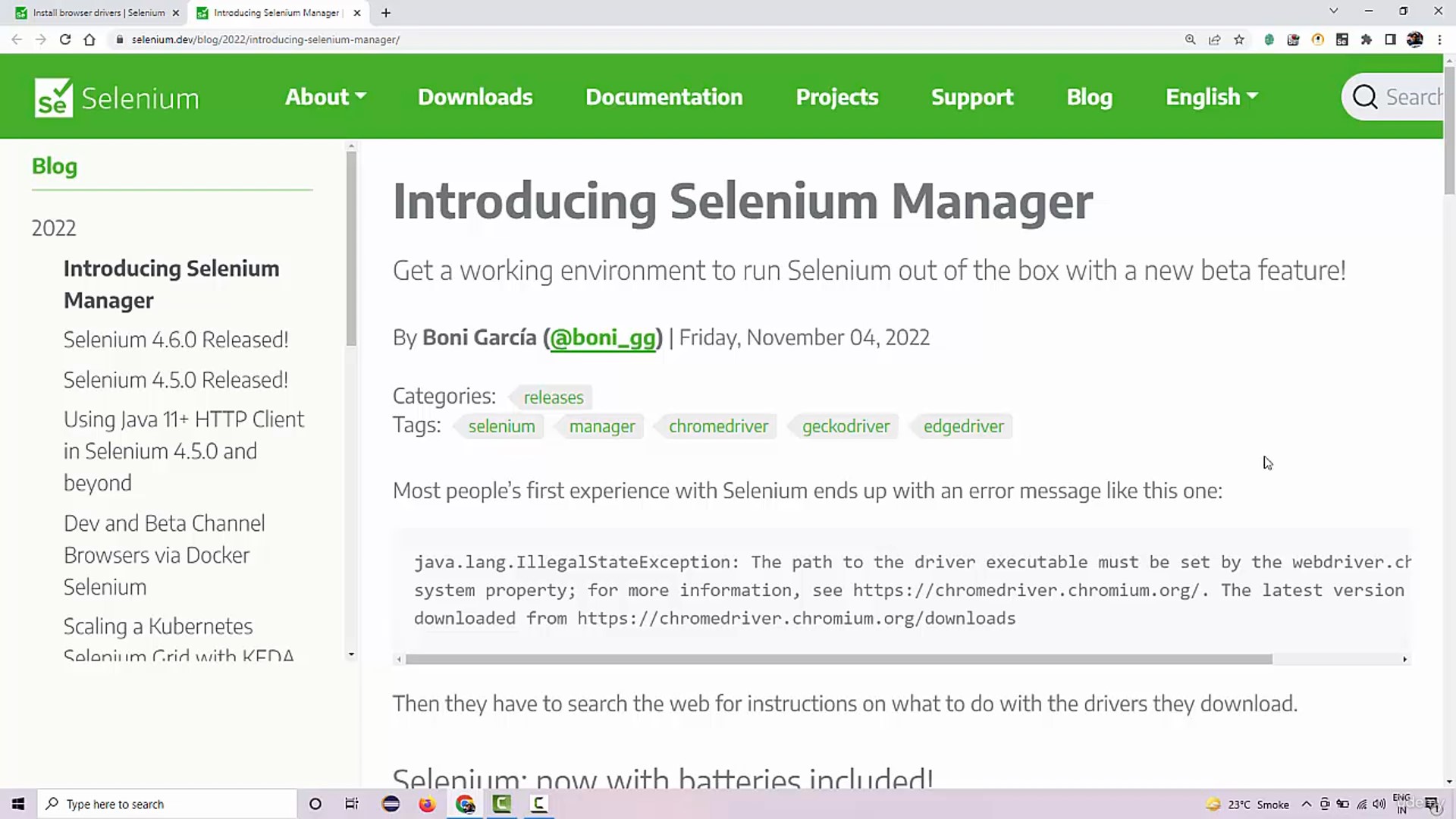
Task: Open Task View in taskbar
Action: (x=352, y=804)
